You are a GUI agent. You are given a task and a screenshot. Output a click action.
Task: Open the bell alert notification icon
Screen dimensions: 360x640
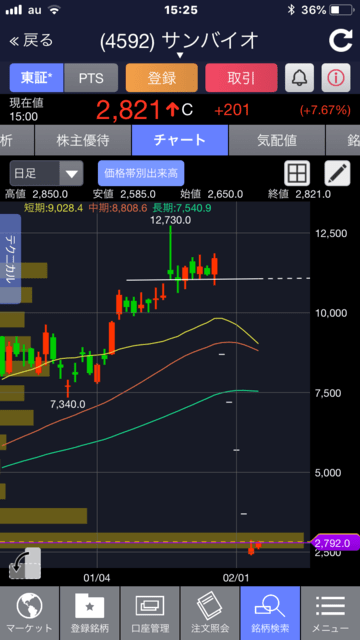click(299, 78)
